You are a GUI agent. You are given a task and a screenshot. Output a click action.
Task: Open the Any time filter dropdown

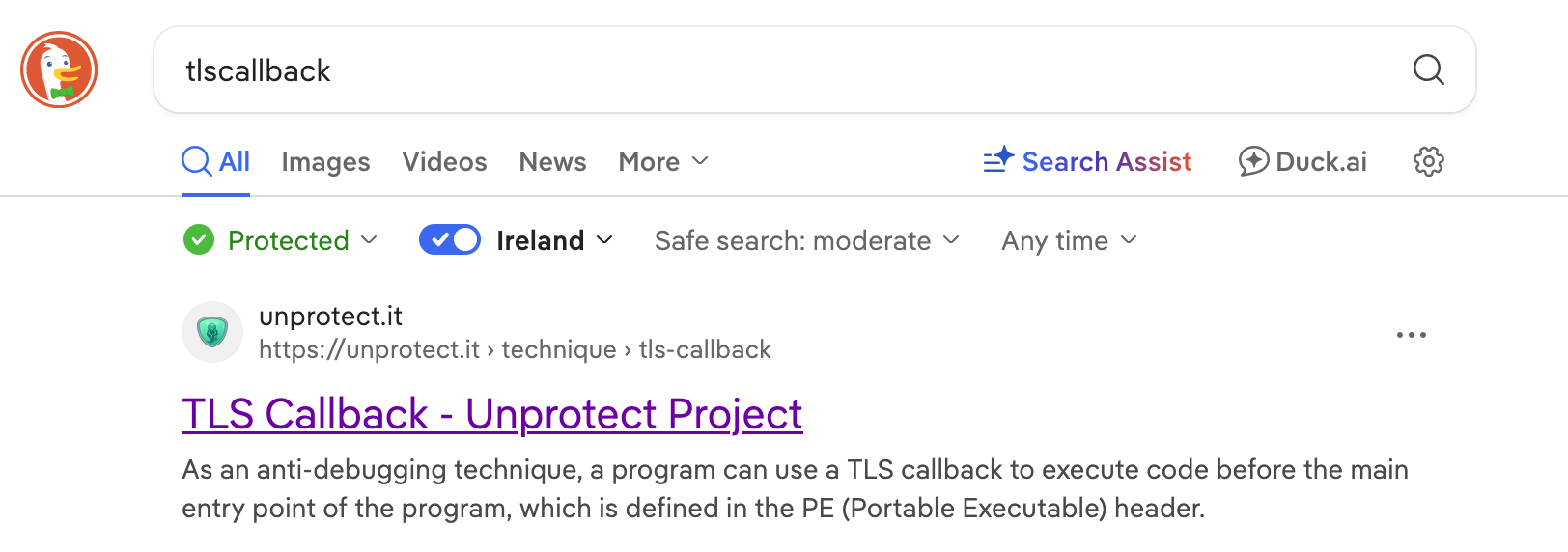click(x=1069, y=240)
